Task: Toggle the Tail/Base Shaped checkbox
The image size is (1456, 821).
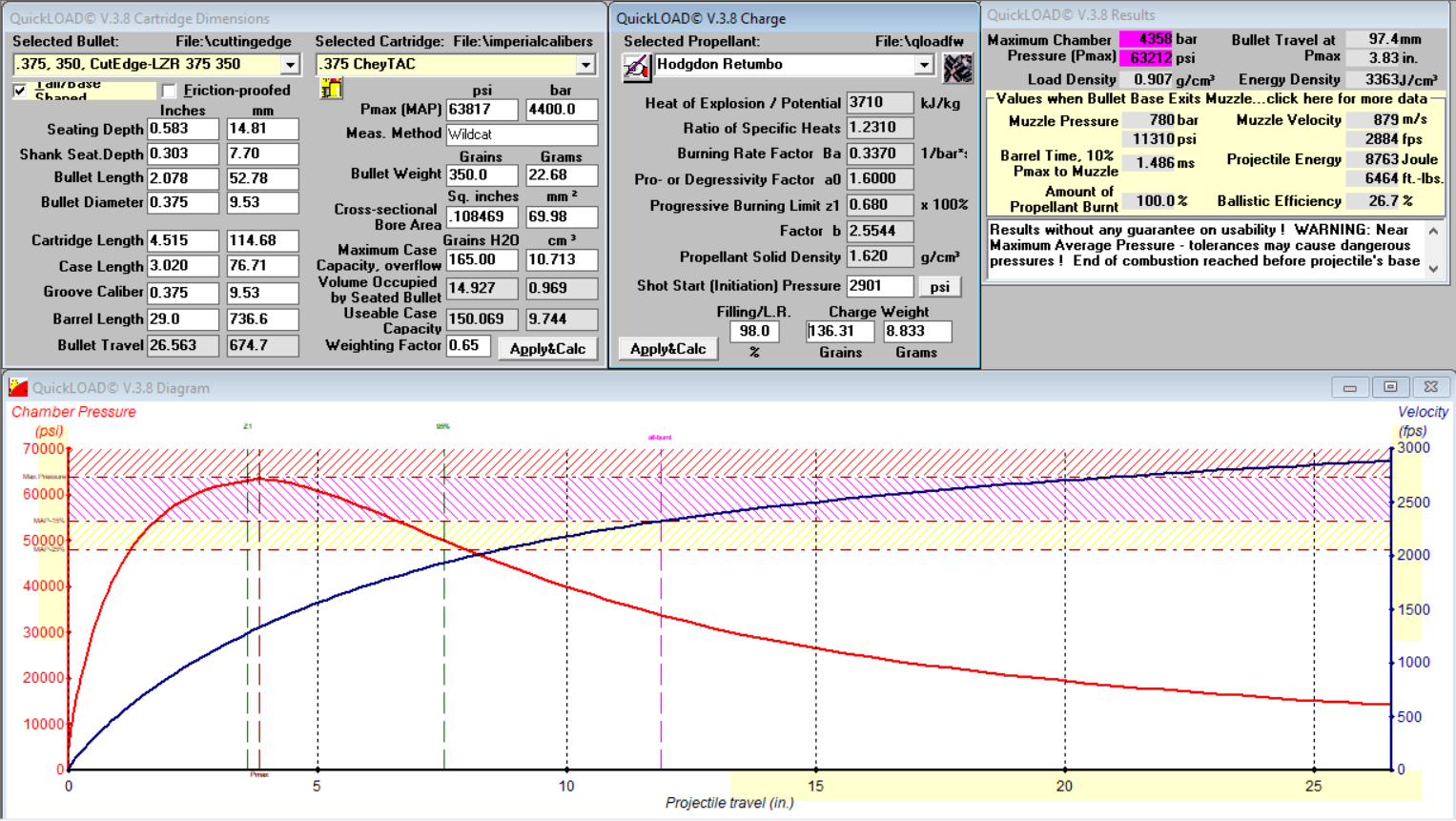Action: click(20, 91)
